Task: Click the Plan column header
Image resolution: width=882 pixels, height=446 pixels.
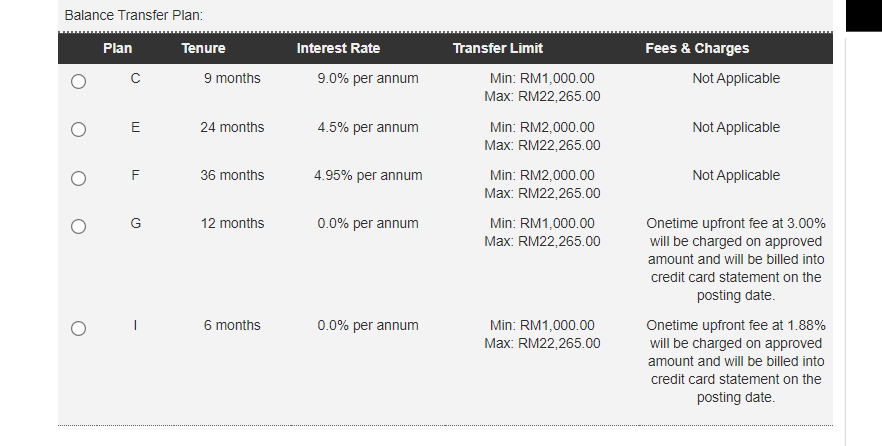Action: click(117, 48)
